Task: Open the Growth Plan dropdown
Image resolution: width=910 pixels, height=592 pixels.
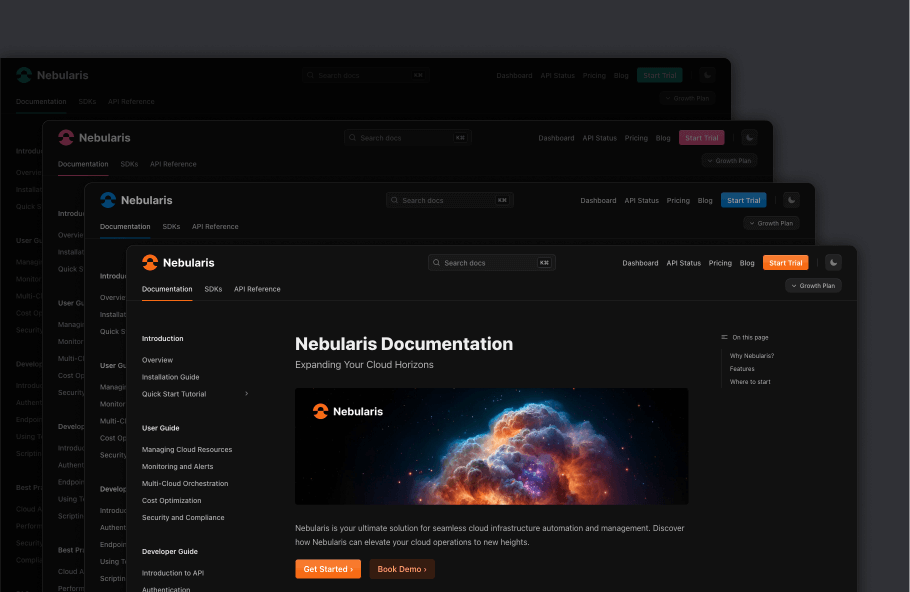Action: coord(812,285)
